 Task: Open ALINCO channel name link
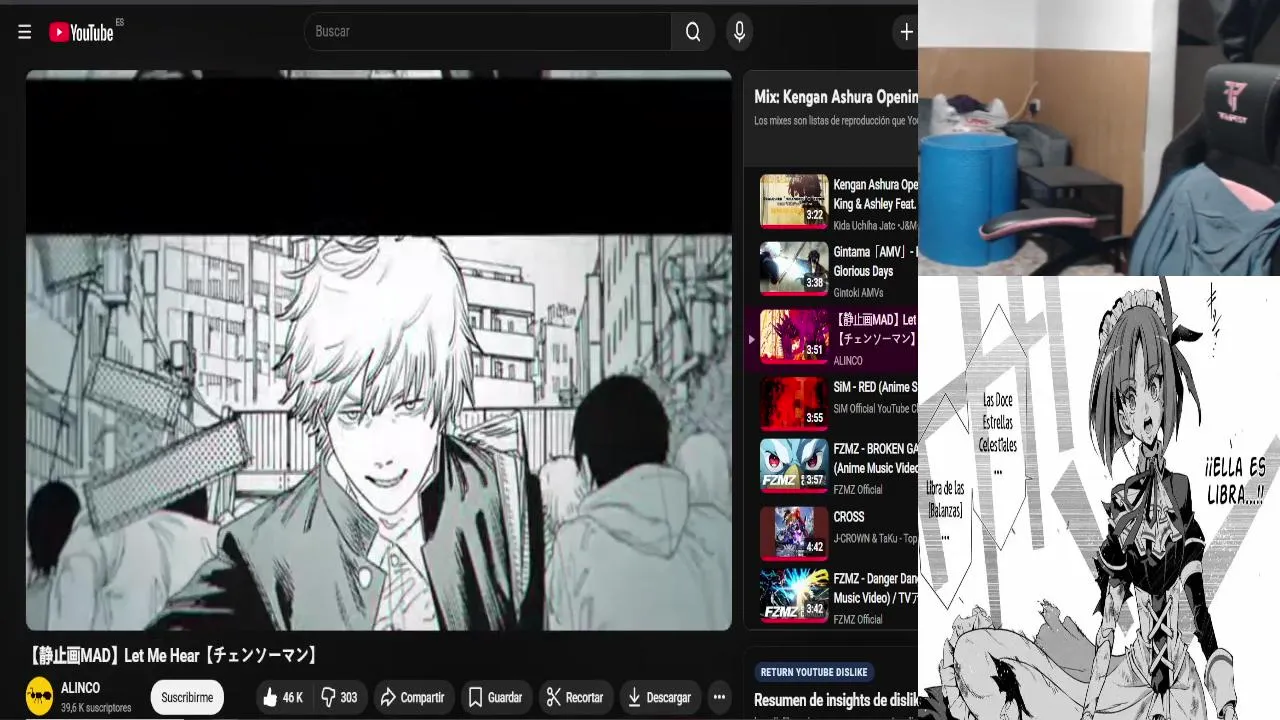pyautogui.click(x=80, y=688)
